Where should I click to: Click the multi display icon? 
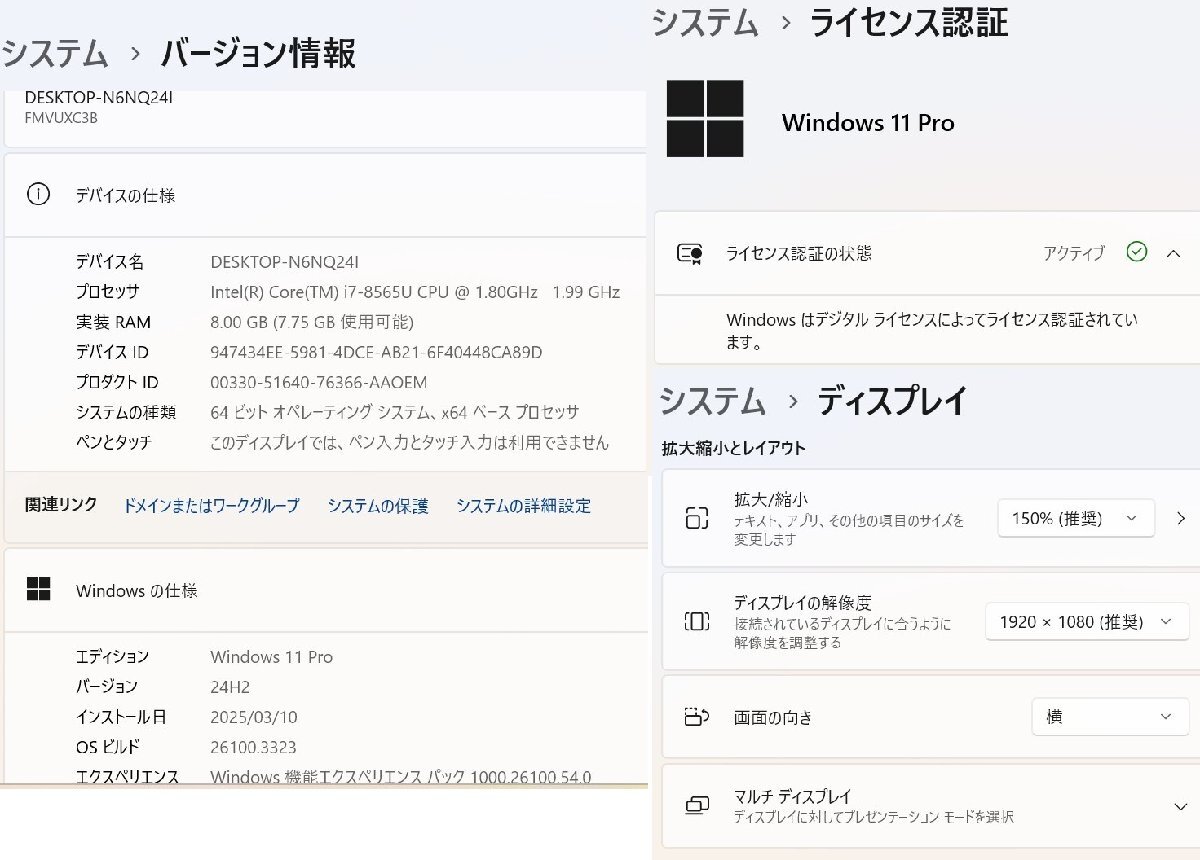pos(697,805)
